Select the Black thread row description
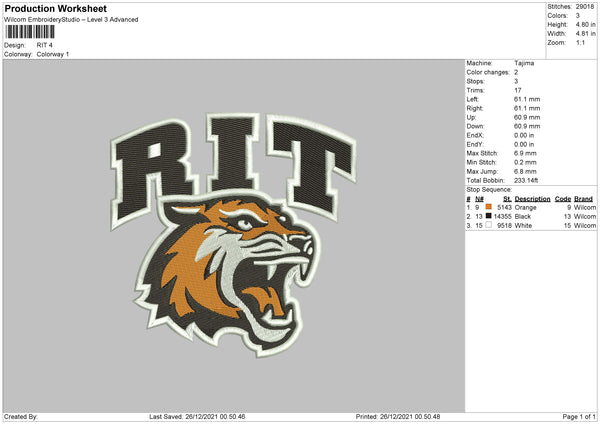This screenshot has height=424, width=600. point(523,217)
